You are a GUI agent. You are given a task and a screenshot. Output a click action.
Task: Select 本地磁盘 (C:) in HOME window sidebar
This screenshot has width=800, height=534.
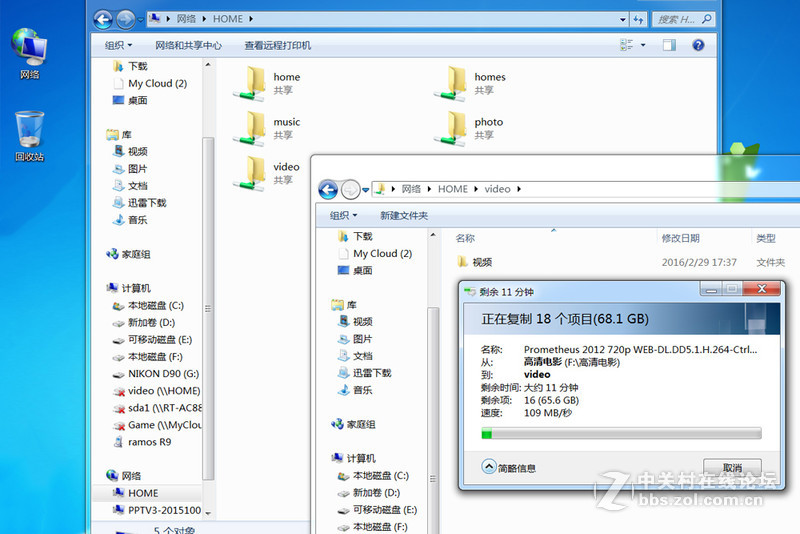(148, 306)
